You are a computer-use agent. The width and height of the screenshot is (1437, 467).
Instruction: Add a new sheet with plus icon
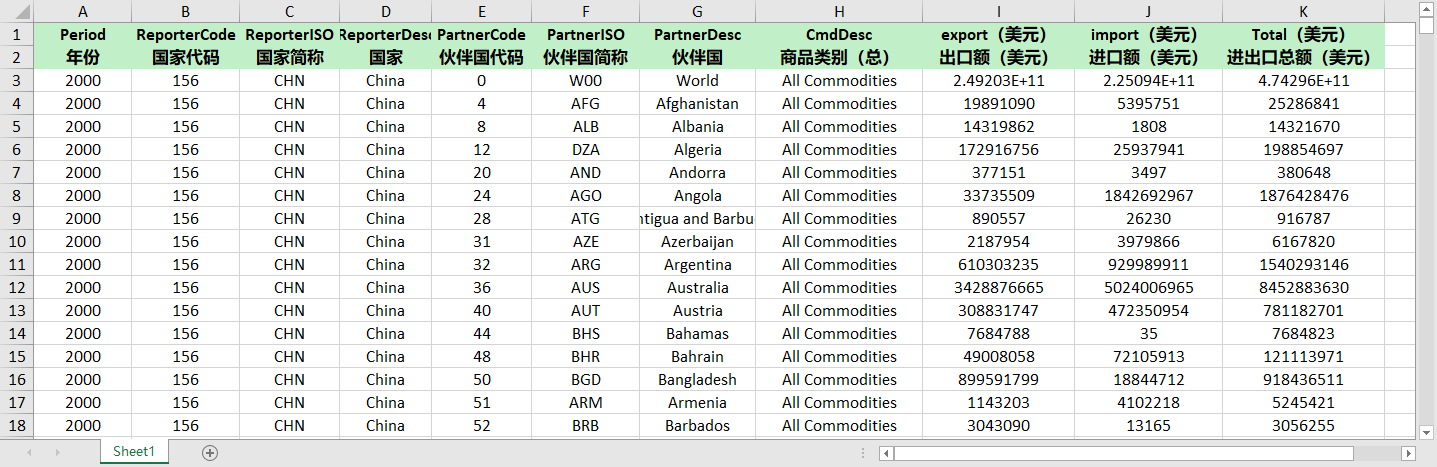click(210, 452)
